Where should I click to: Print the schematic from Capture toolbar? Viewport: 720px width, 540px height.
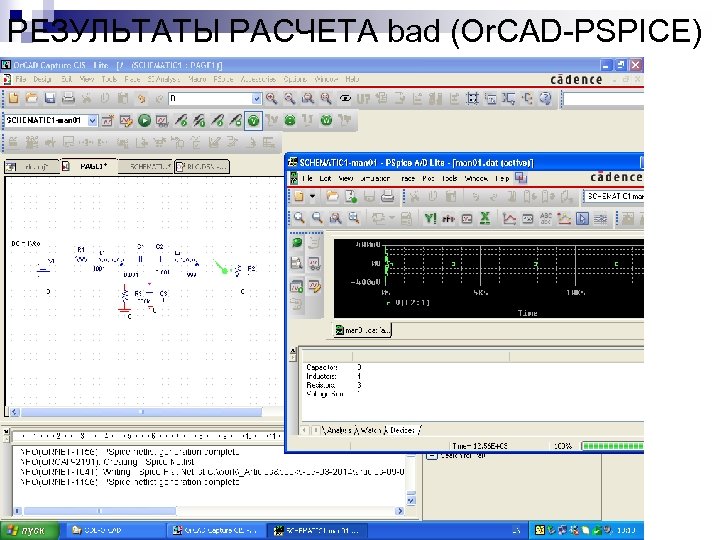click(x=68, y=98)
